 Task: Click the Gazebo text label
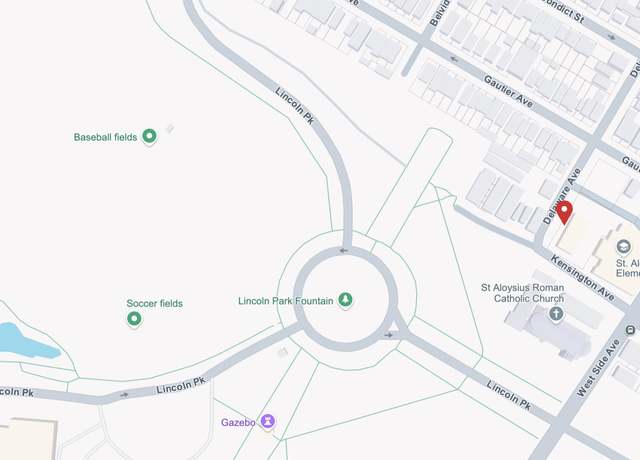coord(238,422)
